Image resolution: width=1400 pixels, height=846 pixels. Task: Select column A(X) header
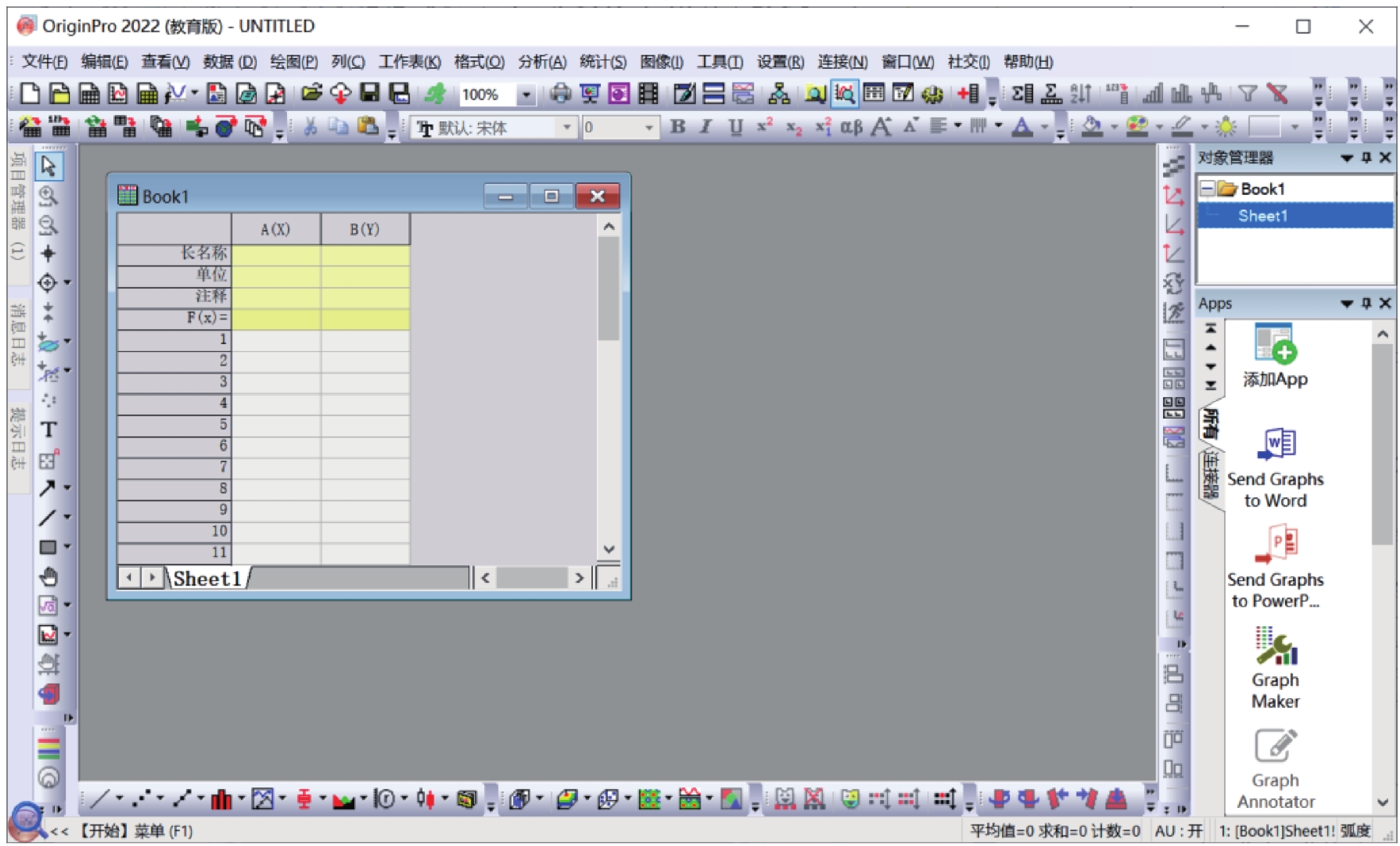pos(275,229)
